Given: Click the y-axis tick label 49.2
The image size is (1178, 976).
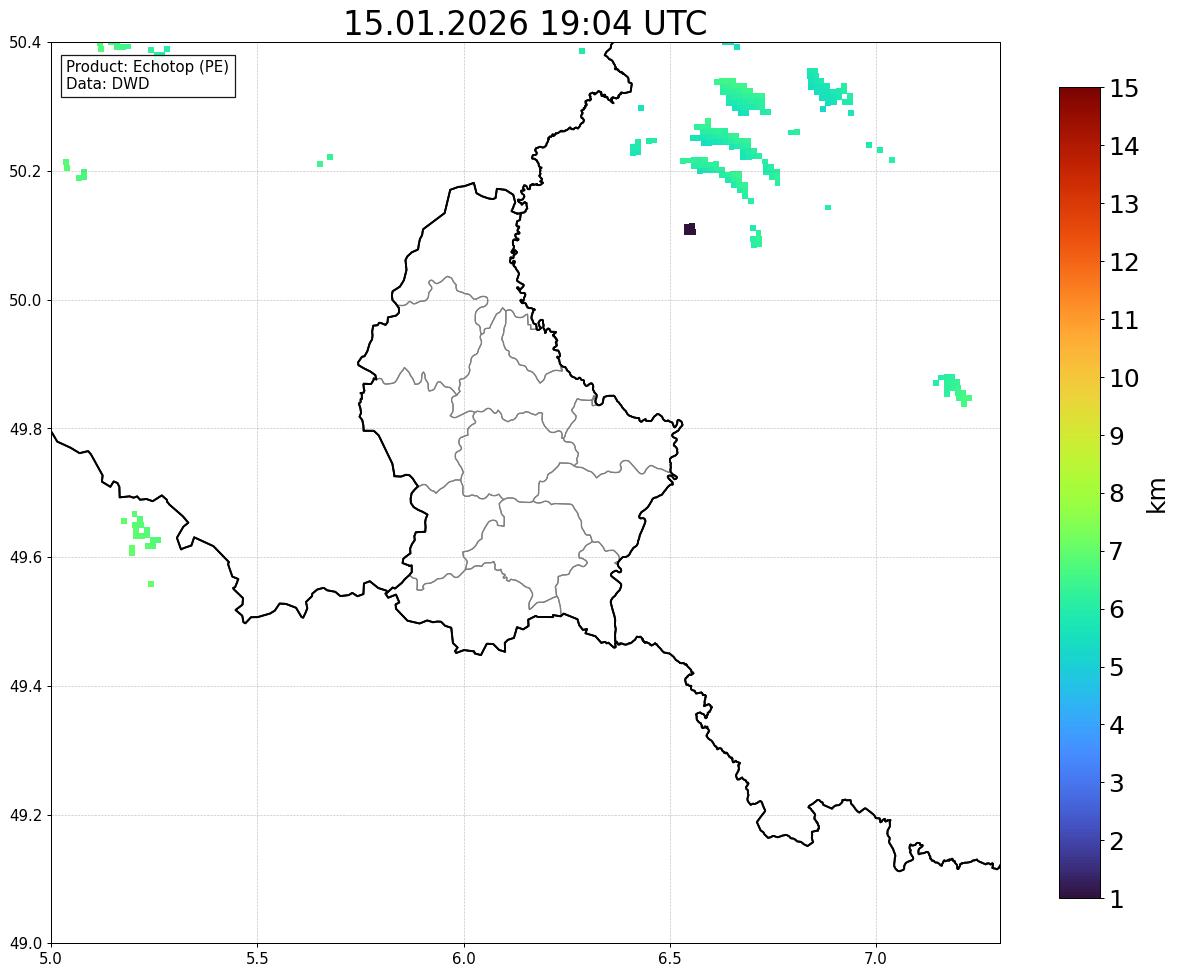Looking at the screenshot, I should pyautogui.click(x=25, y=815).
